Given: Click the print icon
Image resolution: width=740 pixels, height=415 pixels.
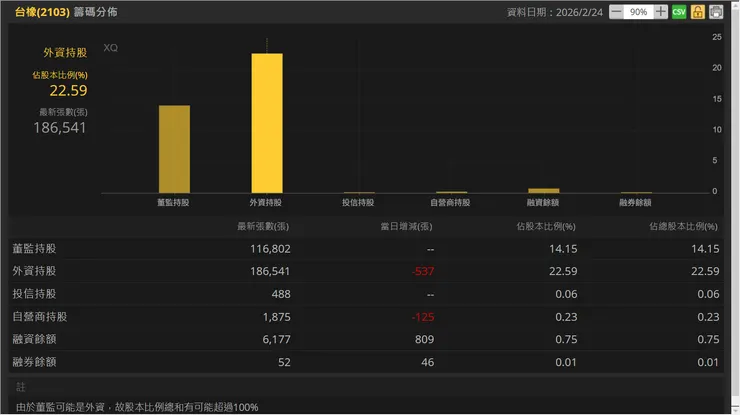Looking at the screenshot, I should pos(716,12).
